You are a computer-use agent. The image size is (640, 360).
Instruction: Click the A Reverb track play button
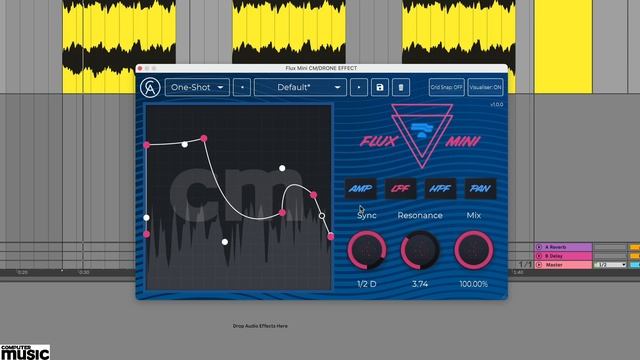tap(539, 247)
